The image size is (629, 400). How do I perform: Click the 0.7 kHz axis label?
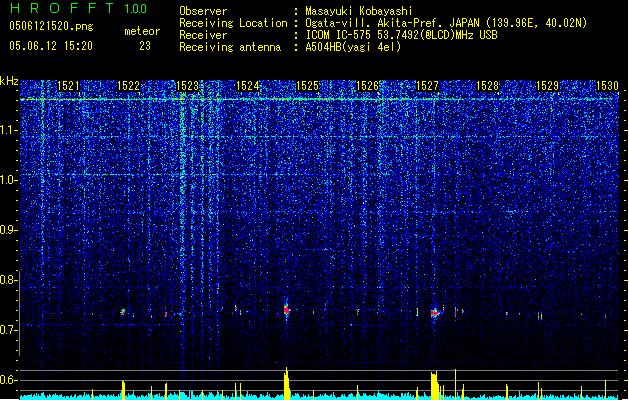pos(8,330)
